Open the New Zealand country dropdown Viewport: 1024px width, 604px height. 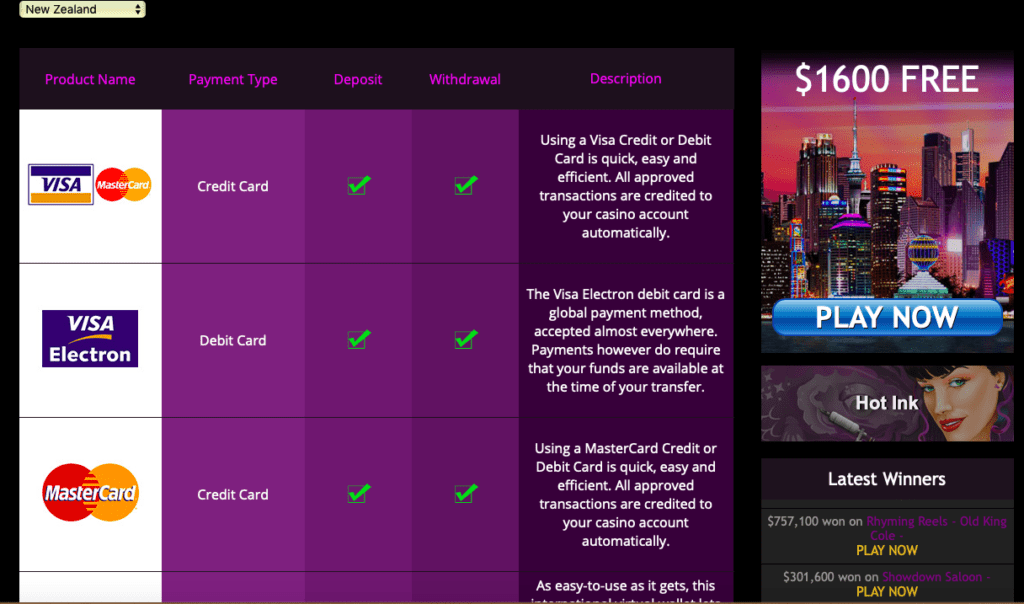[x=82, y=9]
